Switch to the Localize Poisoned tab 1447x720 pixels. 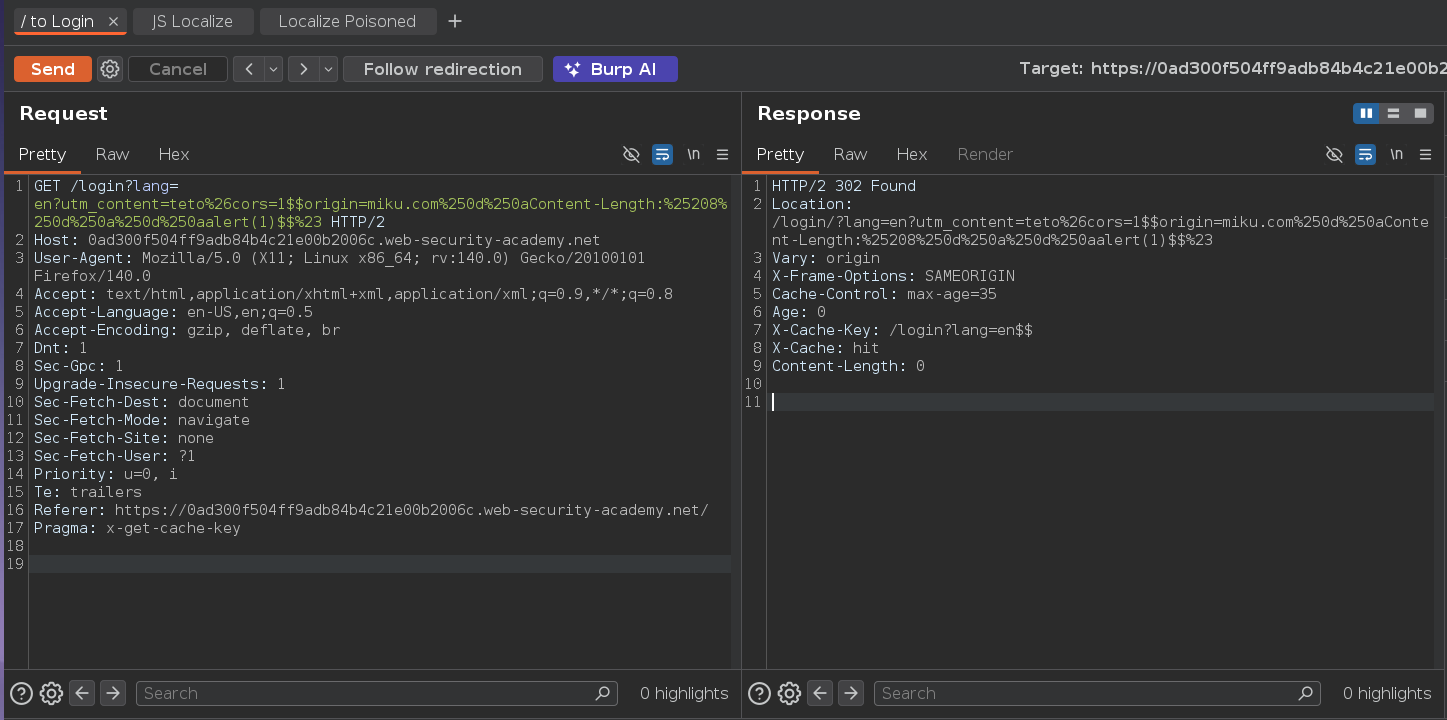[x=347, y=21]
